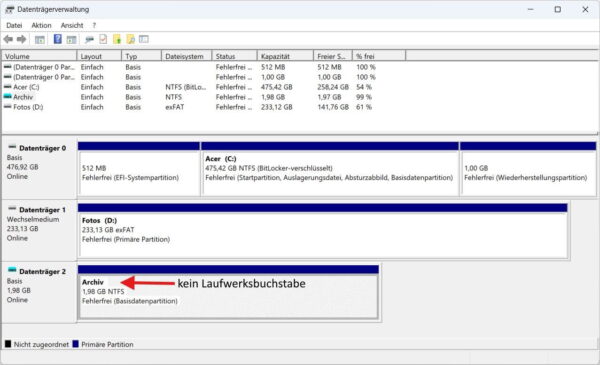Click the Forward arrow in the toolbar
Image resolution: width=600 pixels, height=365 pixels.
[21, 39]
